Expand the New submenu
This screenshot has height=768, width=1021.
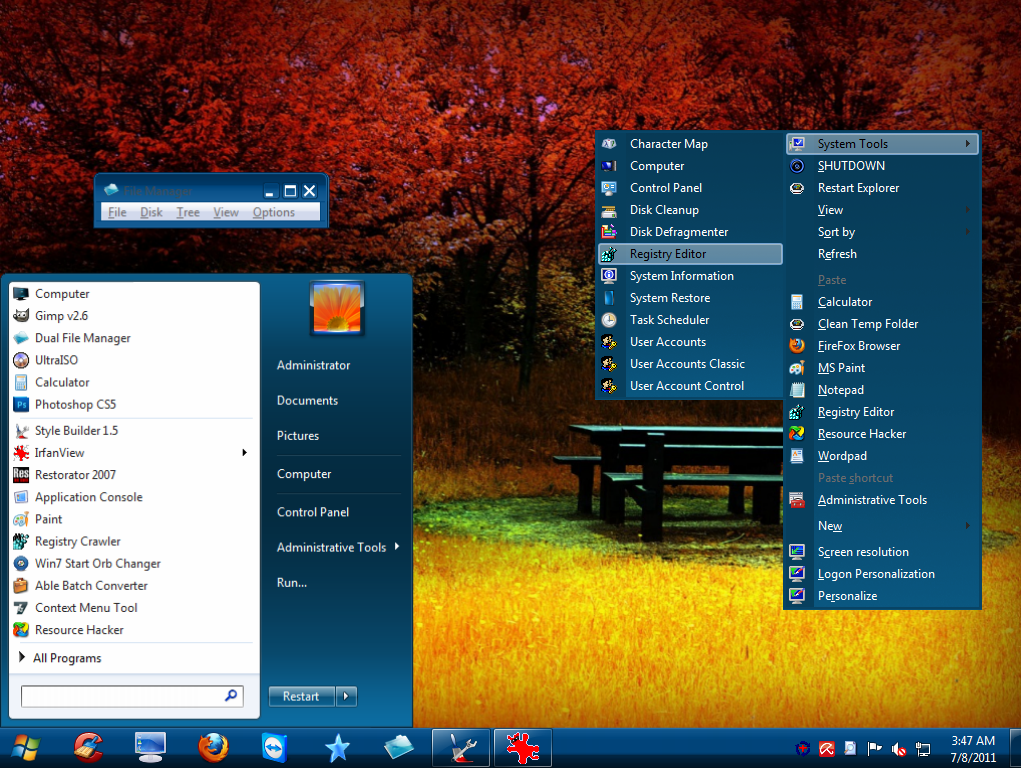(830, 525)
